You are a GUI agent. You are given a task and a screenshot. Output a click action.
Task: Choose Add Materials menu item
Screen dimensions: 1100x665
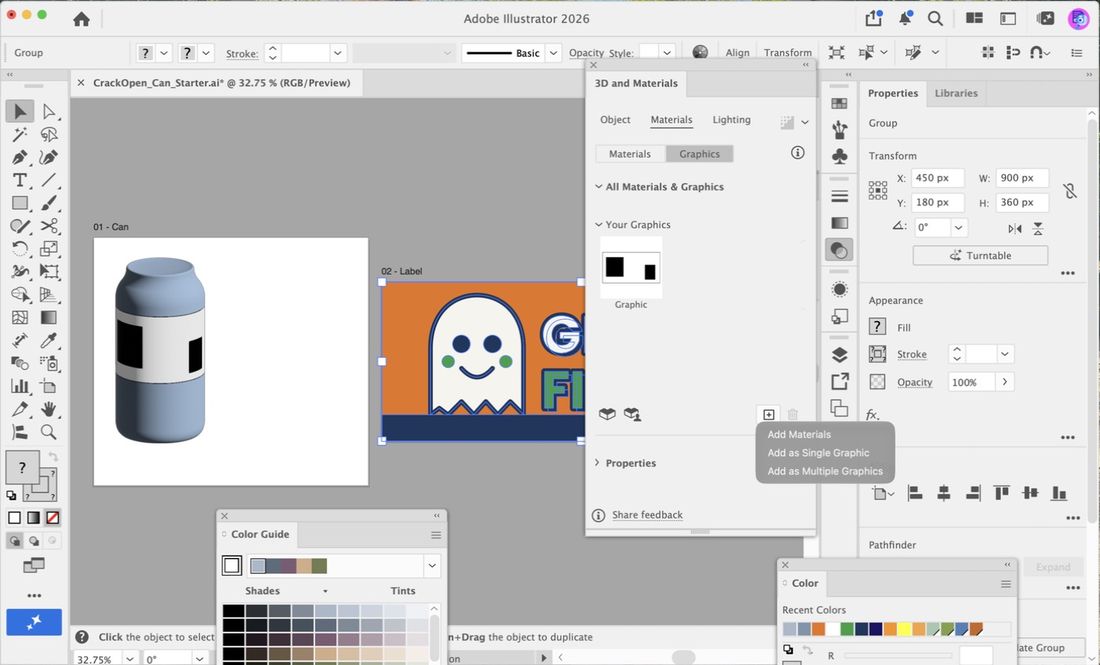coord(799,434)
